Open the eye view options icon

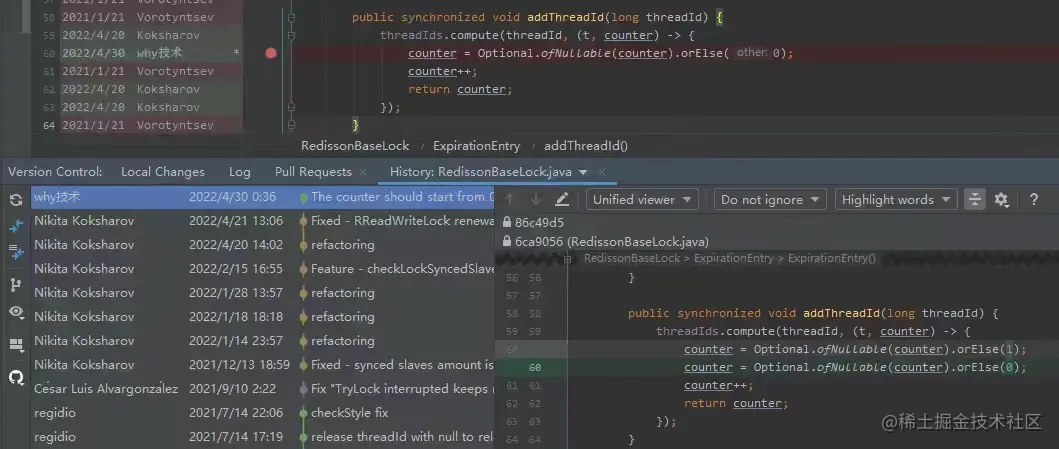click(16, 312)
